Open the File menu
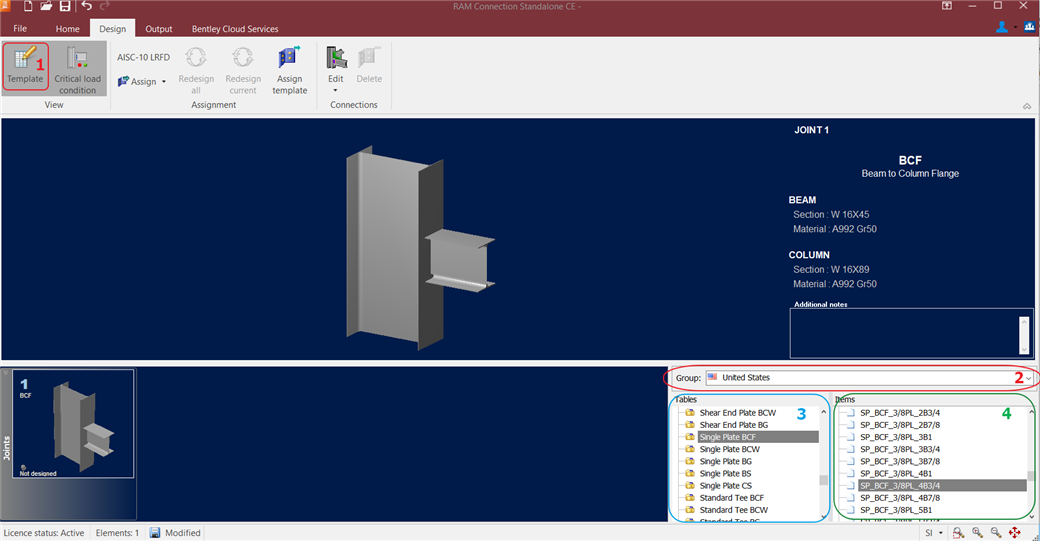This screenshot has width=1040, height=541. click(20, 29)
